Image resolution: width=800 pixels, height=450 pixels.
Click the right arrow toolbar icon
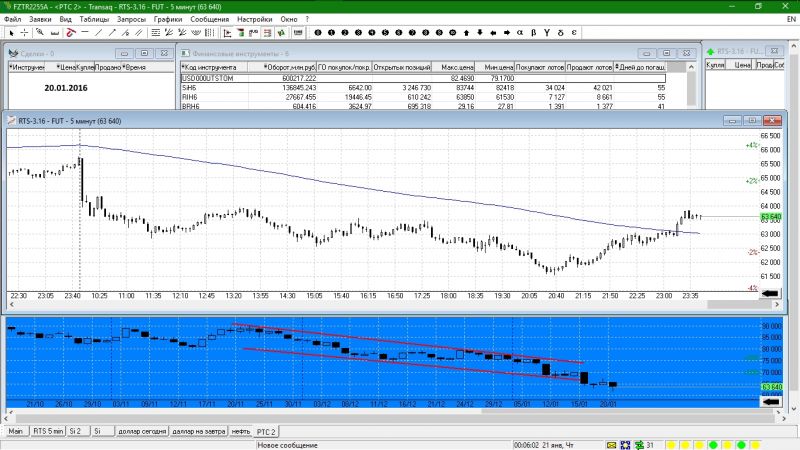tap(507, 33)
